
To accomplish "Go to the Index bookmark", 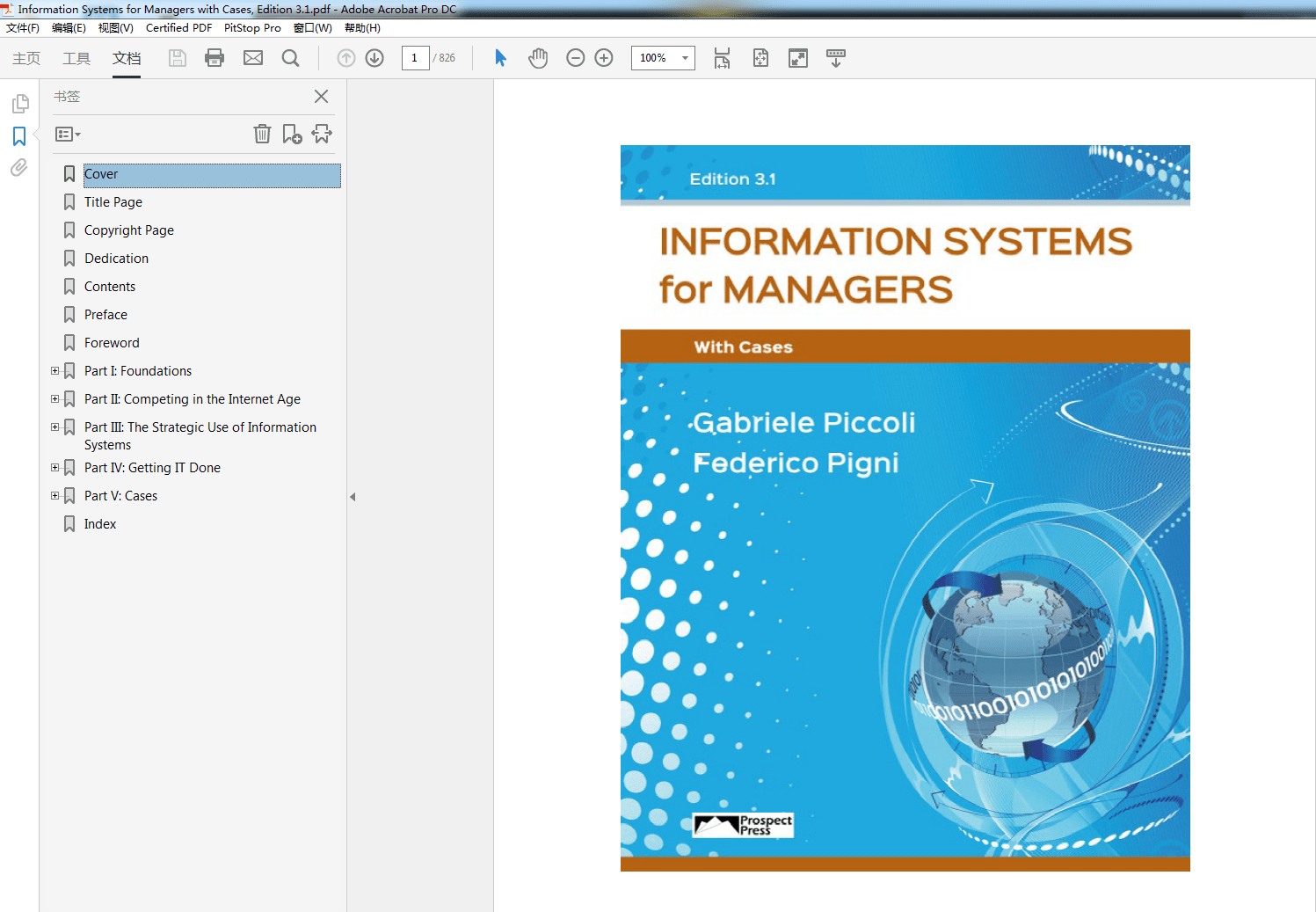I will click(100, 523).
